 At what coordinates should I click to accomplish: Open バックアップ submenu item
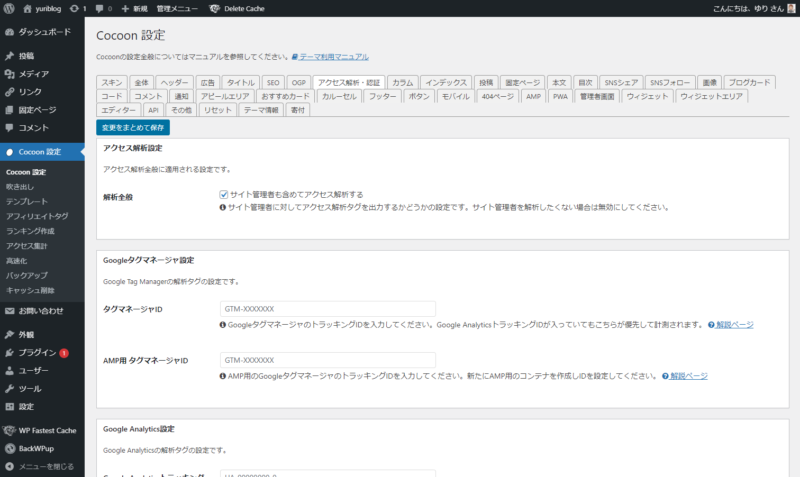point(27,275)
